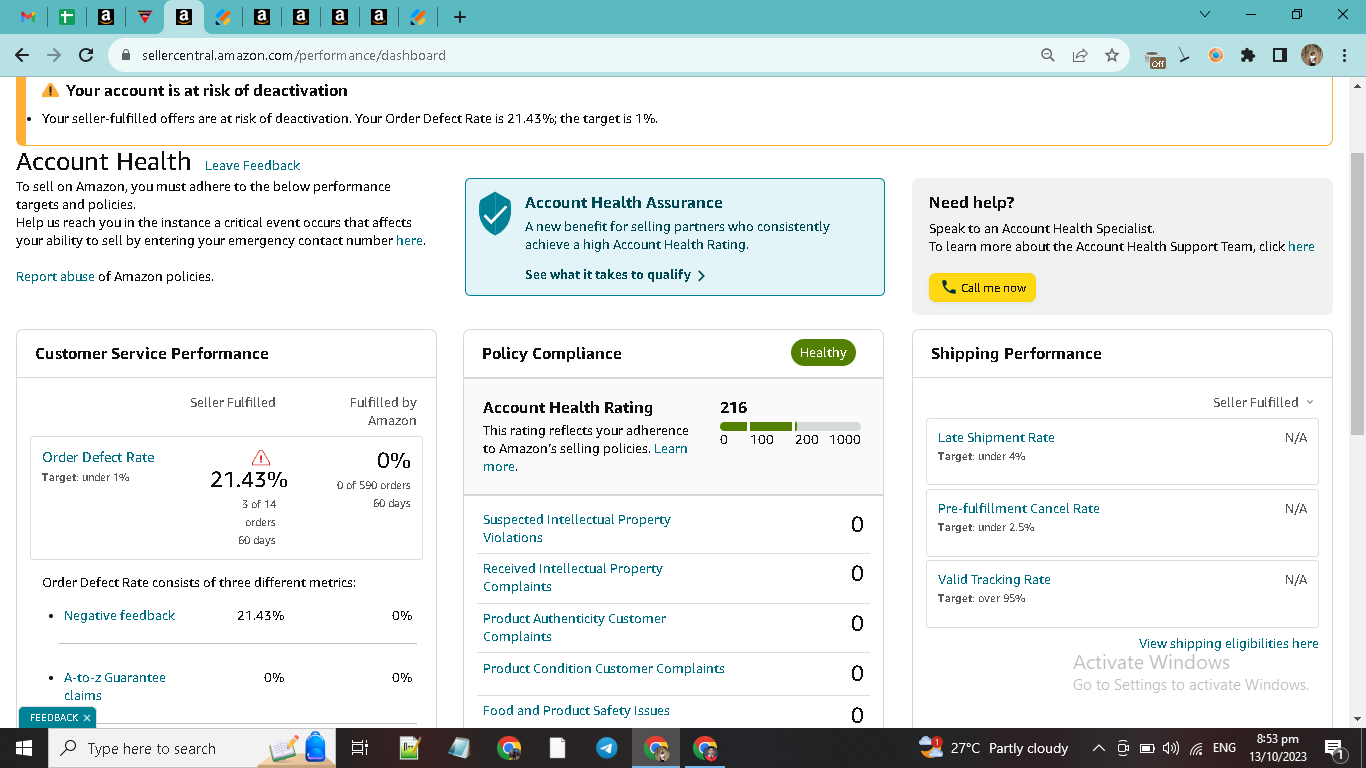Click the extension icon with the Off badge

(1155, 57)
